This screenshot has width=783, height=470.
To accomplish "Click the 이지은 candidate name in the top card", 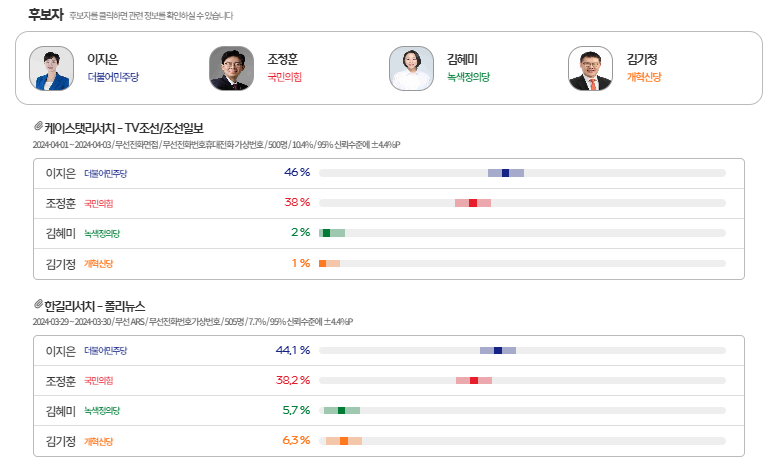I will 103,59.
